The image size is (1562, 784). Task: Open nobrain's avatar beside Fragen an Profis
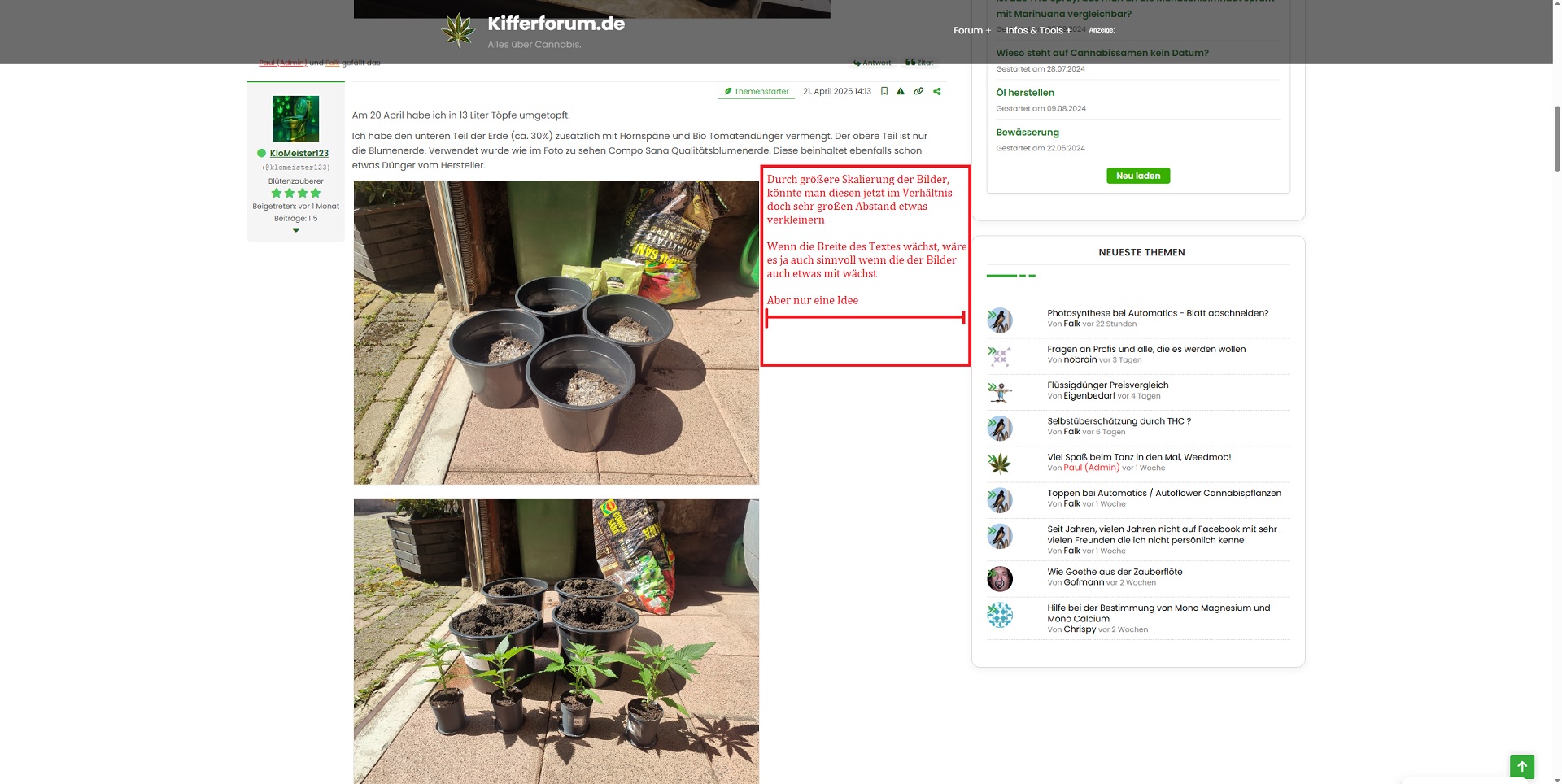click(1000, 356)
